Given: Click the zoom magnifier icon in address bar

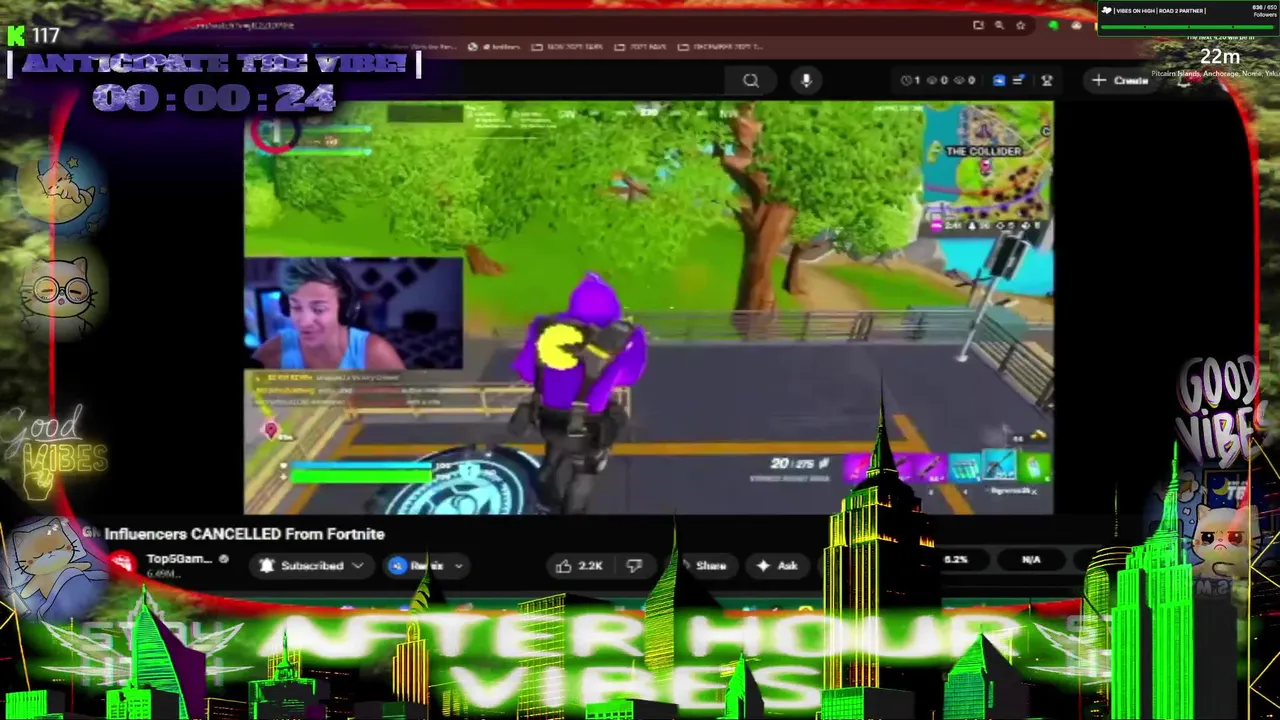Looking at the screenshot, I should 999,25.
